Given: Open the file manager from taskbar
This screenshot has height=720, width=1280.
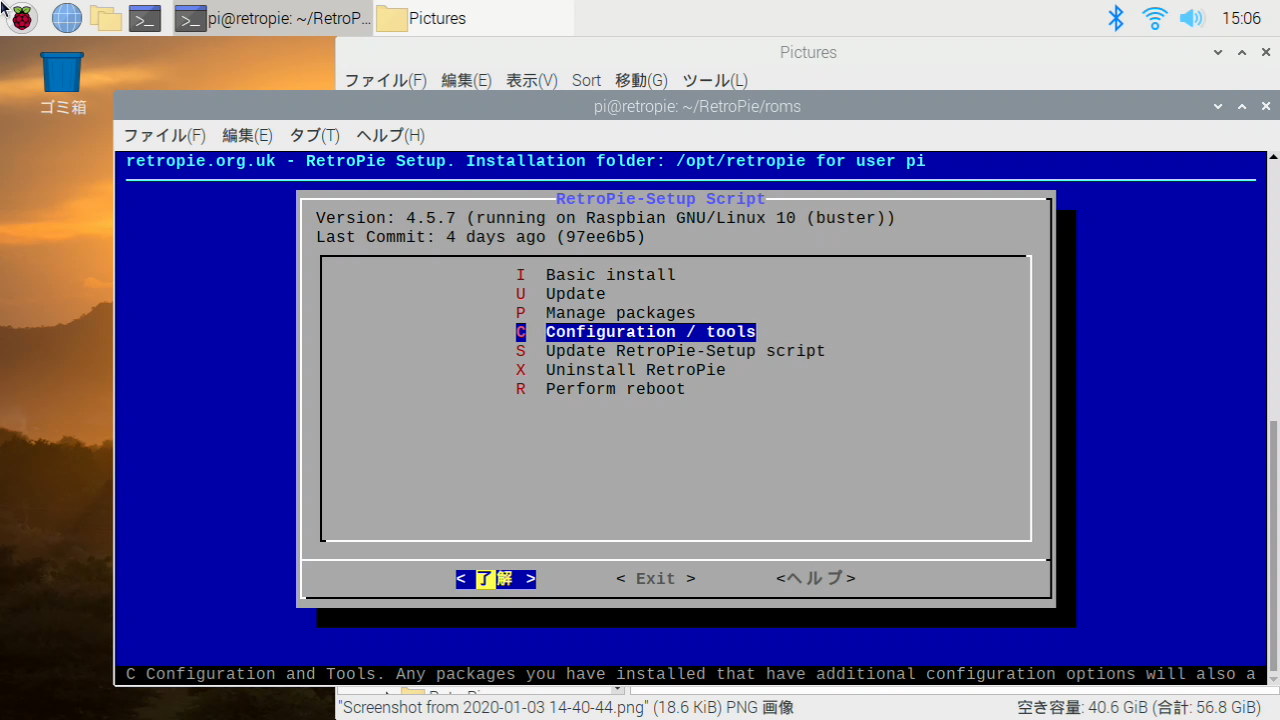Looking at the screenshot, I should (x=105, y=17).
